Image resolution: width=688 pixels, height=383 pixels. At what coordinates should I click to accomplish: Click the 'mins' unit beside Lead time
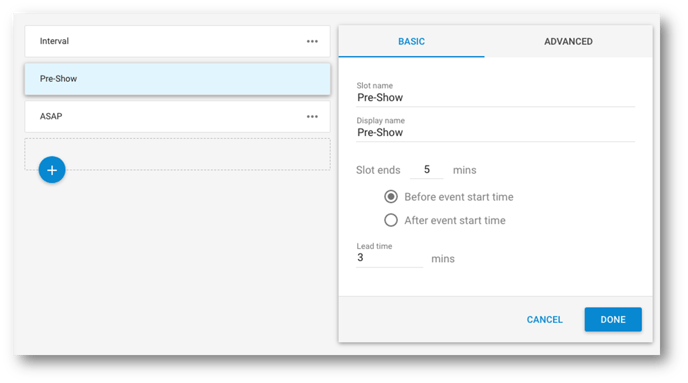443,259
